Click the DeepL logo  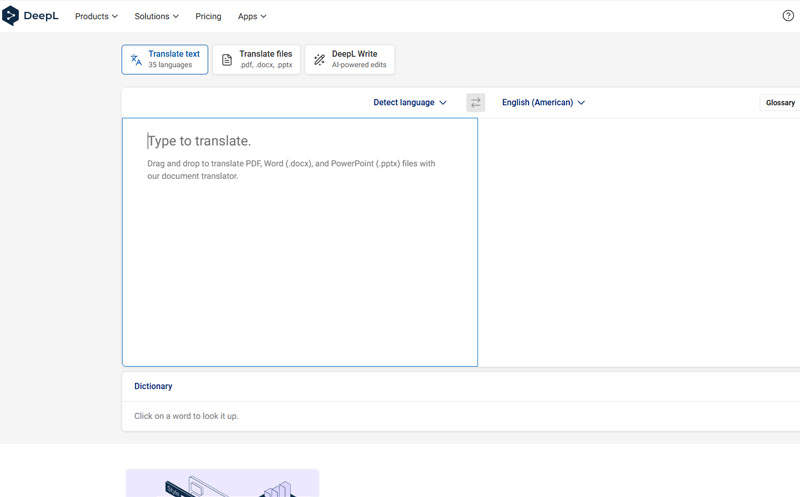click(x=30, y=16)
